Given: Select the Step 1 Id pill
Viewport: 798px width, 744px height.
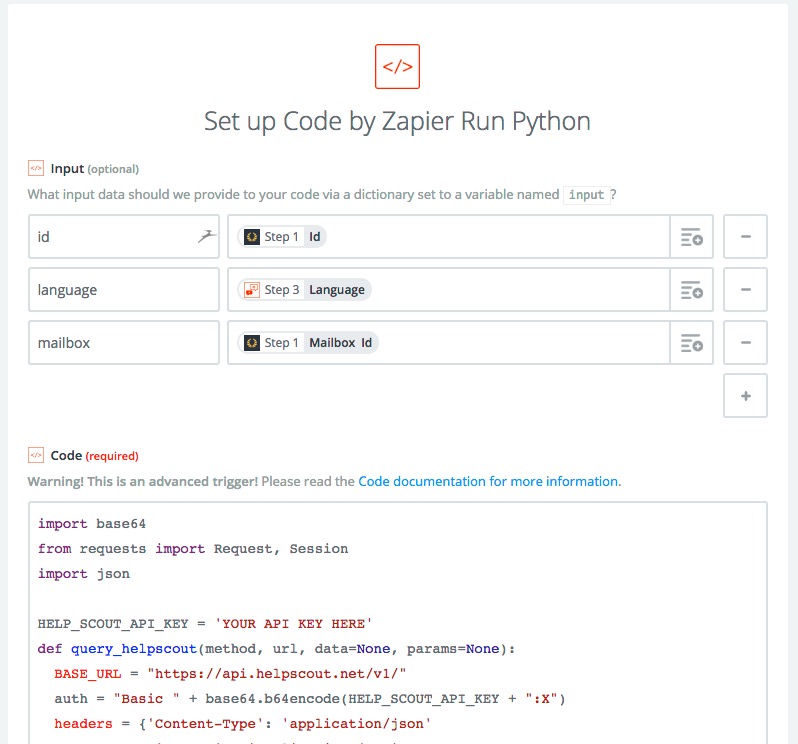Looking at the screenshot, I should coord(282,237).
